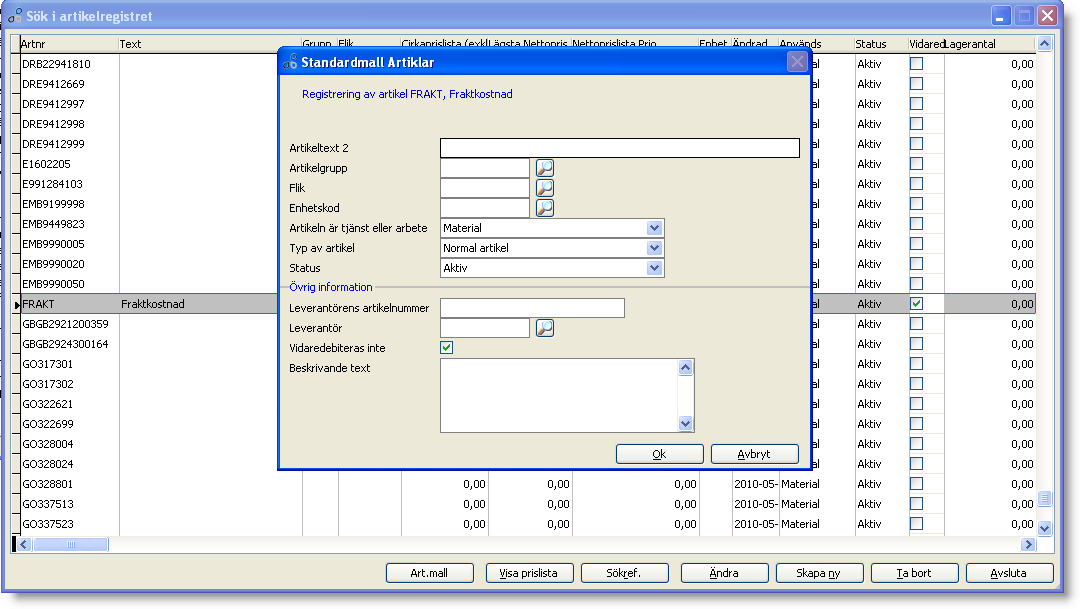Screen dimensions: 1080x609
Task: Click the FRAKT row indicator arrow
Action: pyautogui.click(x=17, y=304)
